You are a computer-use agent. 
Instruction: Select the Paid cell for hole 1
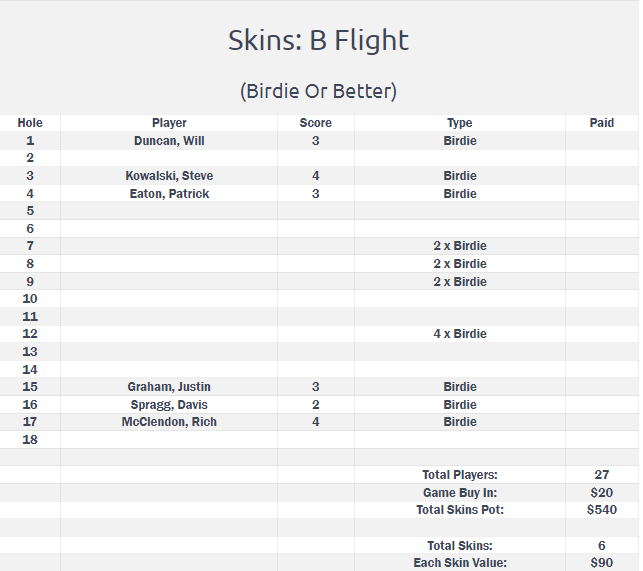602,141
